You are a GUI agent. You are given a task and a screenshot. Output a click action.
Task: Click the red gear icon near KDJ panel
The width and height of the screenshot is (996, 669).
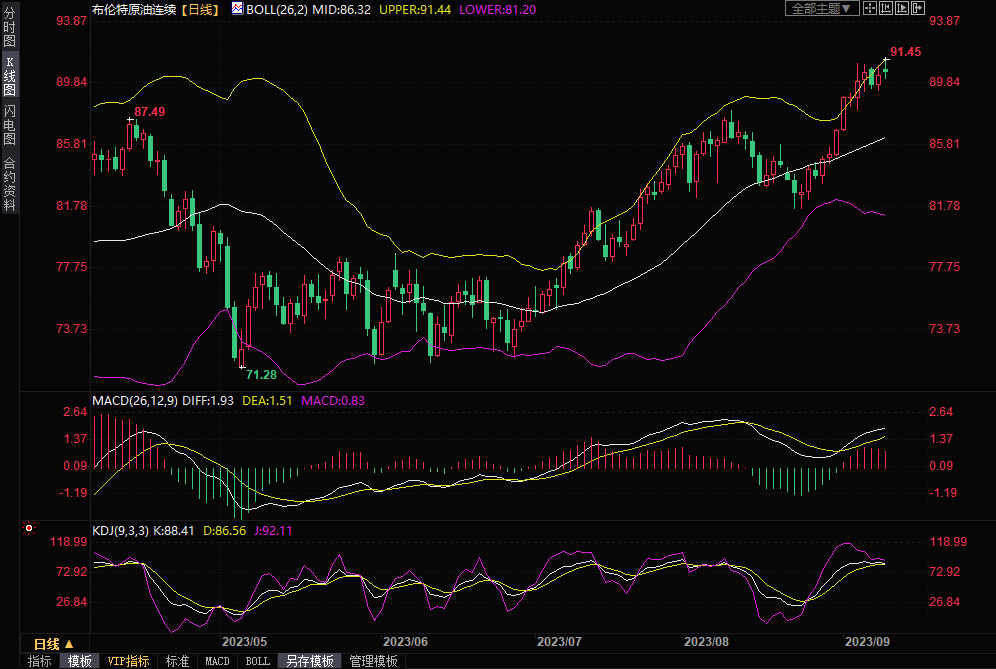pyautogui.click(x=29, y=528)
